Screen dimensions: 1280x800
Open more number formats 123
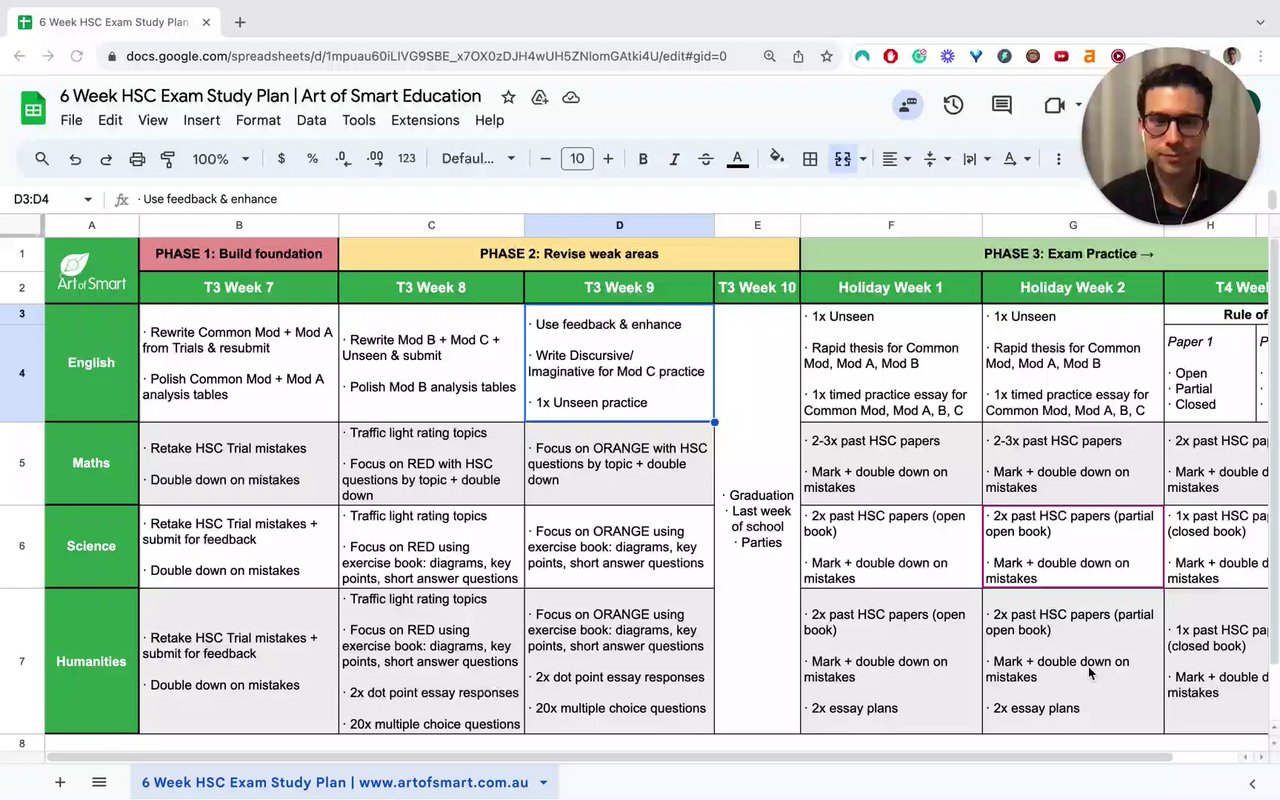406,159
